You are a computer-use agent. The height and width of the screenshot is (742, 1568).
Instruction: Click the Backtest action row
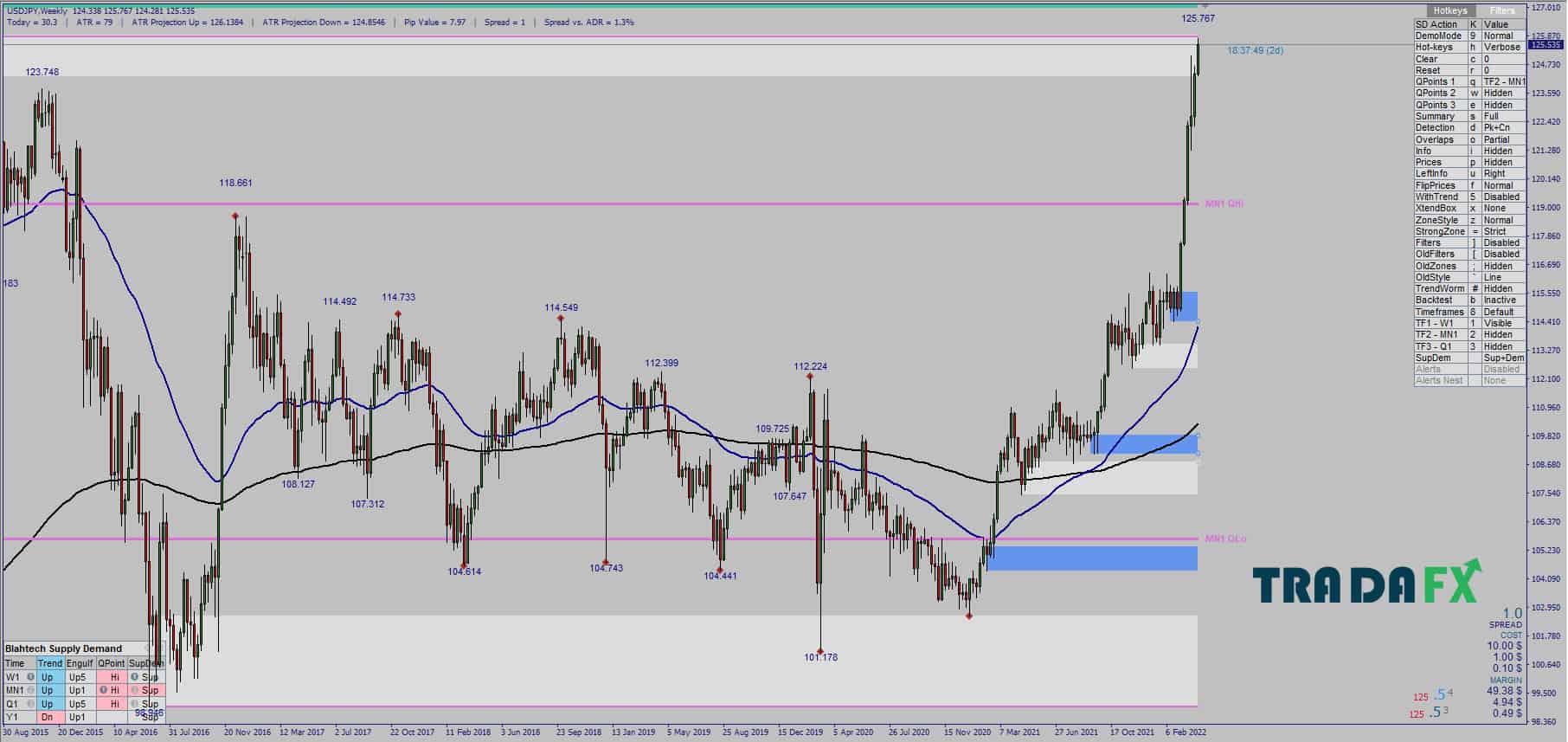[1469, 300]
